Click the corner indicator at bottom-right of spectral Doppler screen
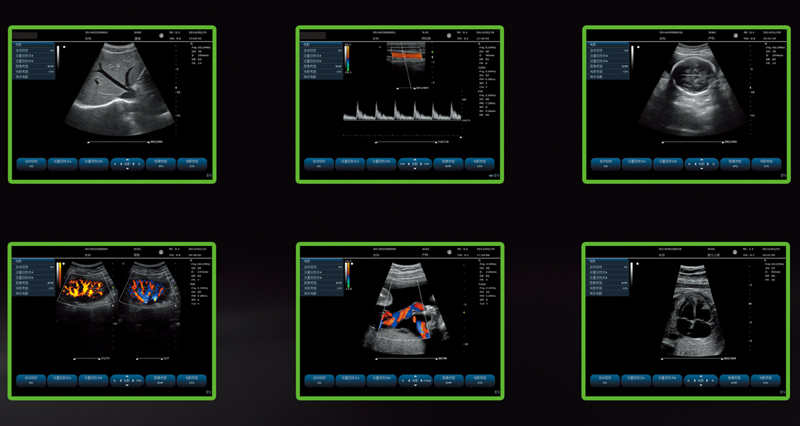 click(497, 177)
